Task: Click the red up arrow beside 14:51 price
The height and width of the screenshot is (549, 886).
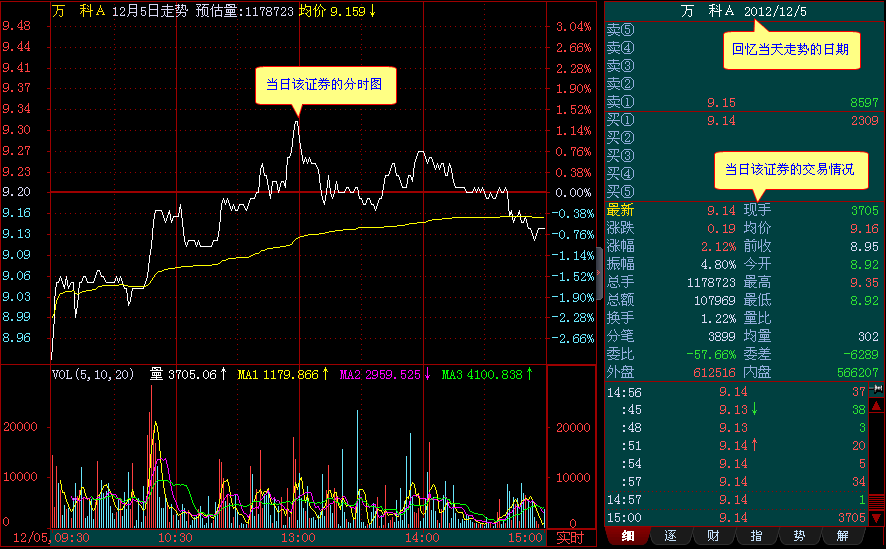Action: [755, 445]
